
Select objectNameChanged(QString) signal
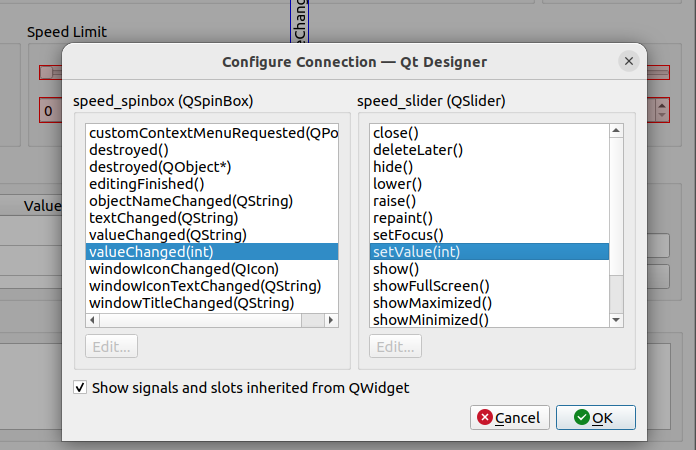click(212, 201)
